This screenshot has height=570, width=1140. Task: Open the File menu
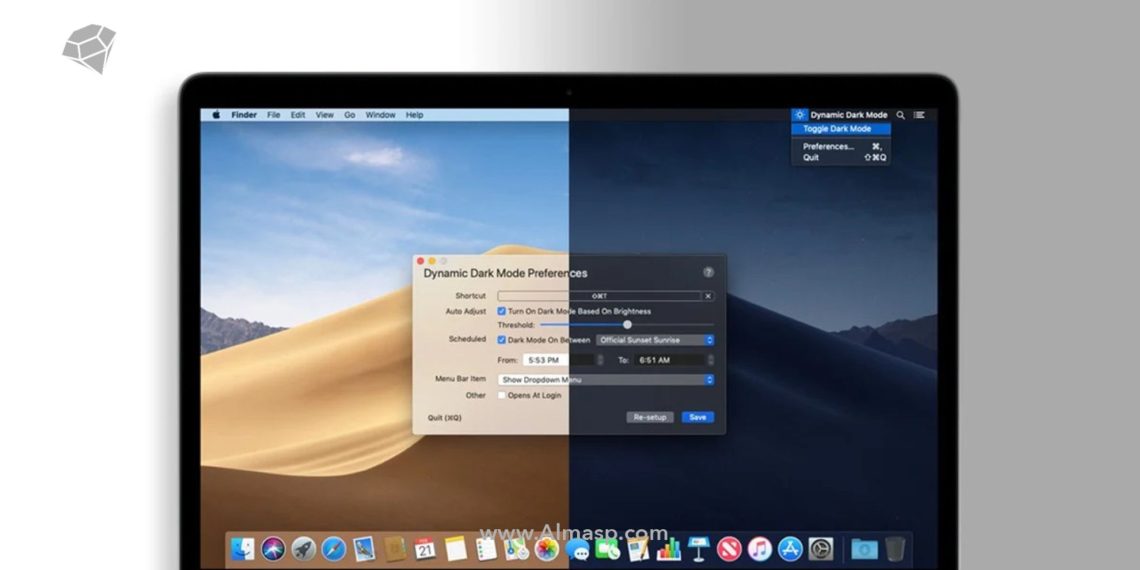click(x=273, y=115)
